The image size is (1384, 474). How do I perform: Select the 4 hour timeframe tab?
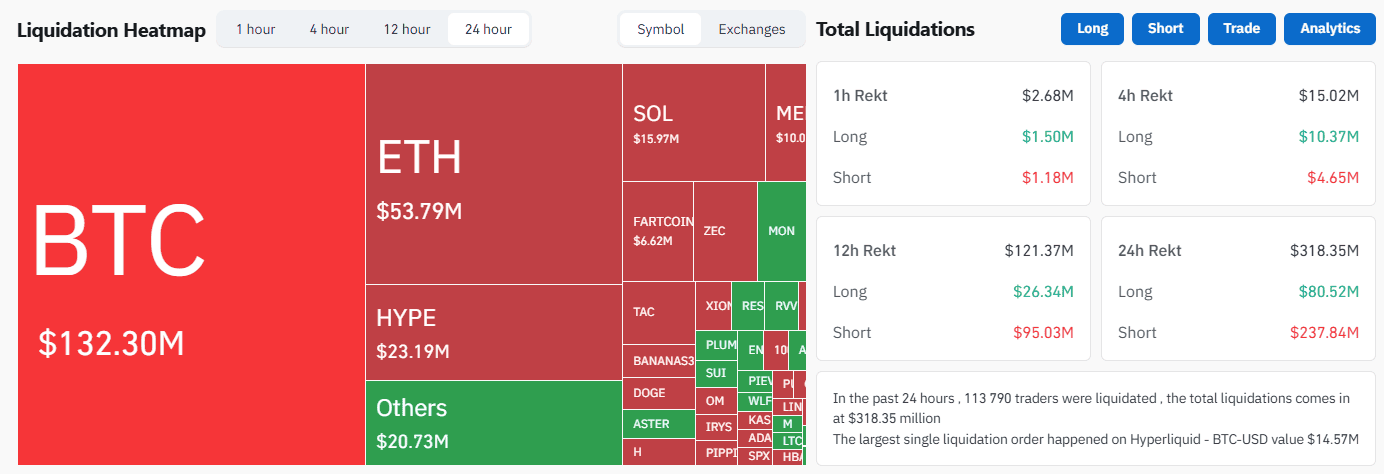328,29
